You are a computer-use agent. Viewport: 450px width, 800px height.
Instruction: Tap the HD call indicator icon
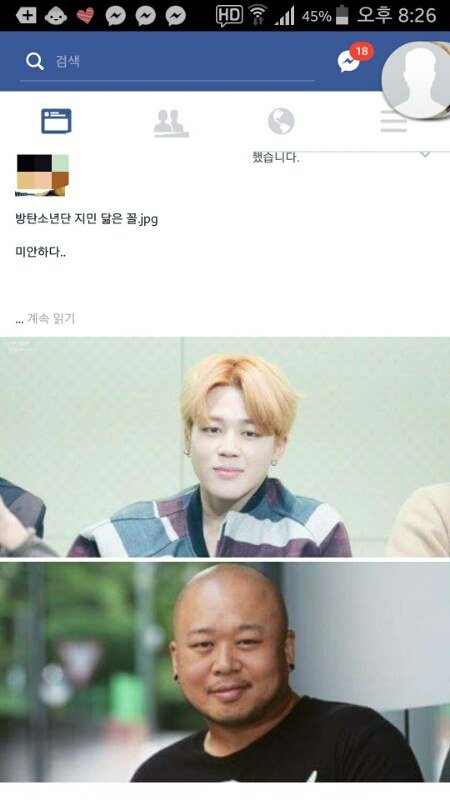[229, 16]
